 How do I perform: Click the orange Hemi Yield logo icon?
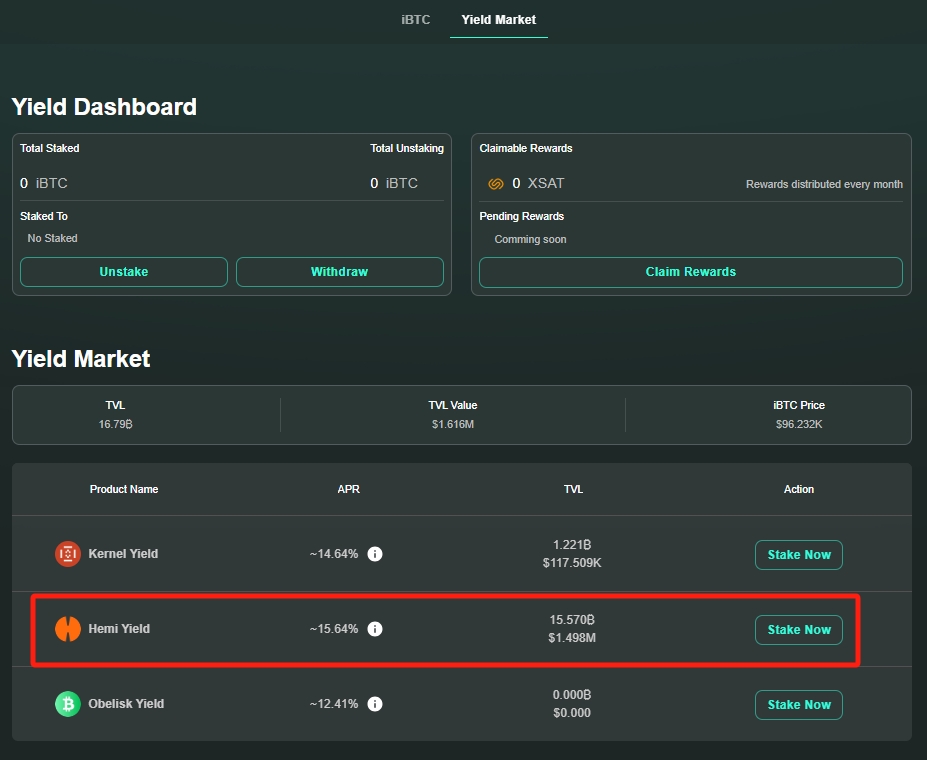(x=67, y=629)
